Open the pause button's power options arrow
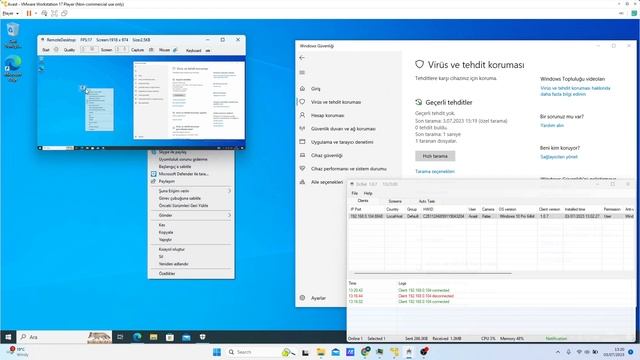Image resolution: width=640 pixels, height=360 pixels. (x=36, y=13)
